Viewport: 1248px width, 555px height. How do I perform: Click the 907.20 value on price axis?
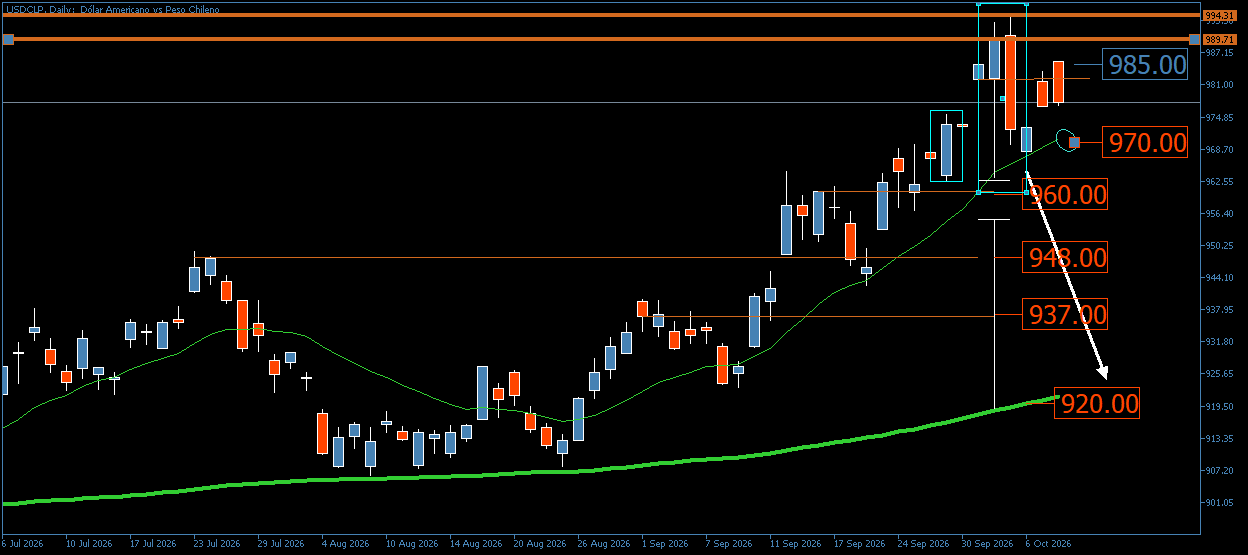[x=1217, y=471]
